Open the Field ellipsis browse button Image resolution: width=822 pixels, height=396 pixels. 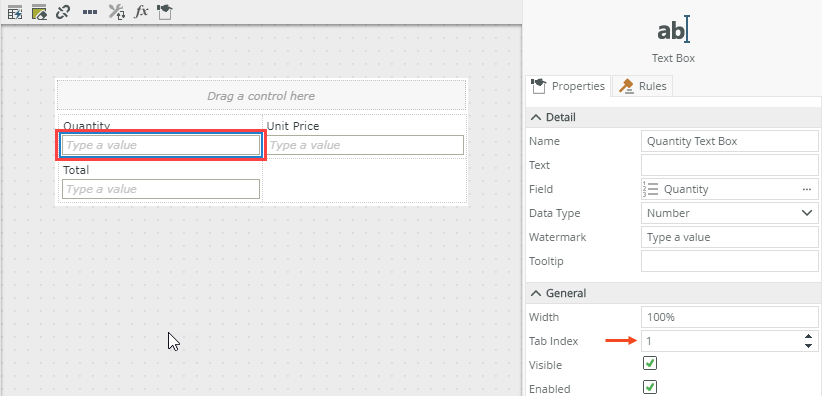coord(807,189)
